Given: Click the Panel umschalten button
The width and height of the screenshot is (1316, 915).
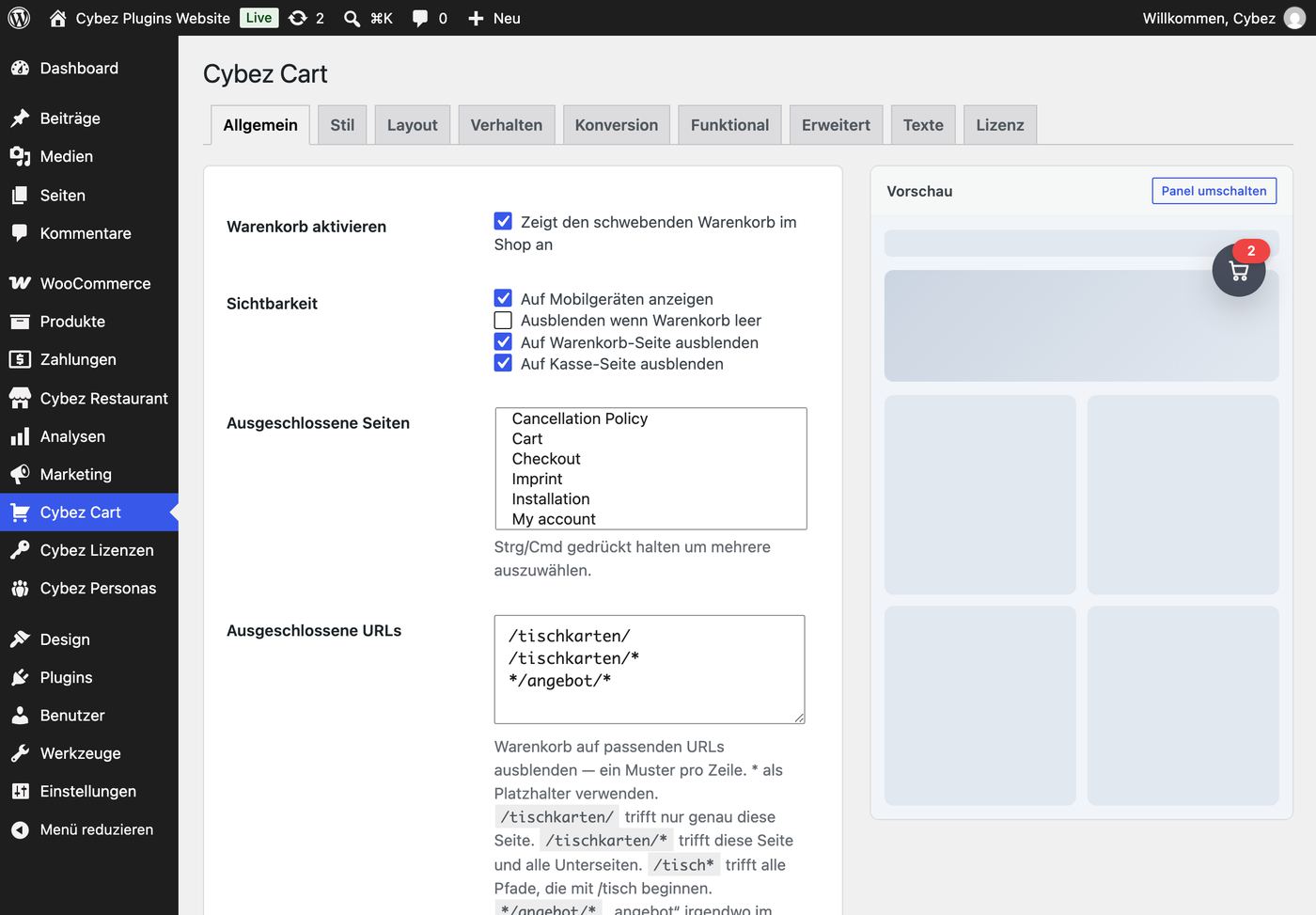Looking at the screenshot, I should point(1214,191).
